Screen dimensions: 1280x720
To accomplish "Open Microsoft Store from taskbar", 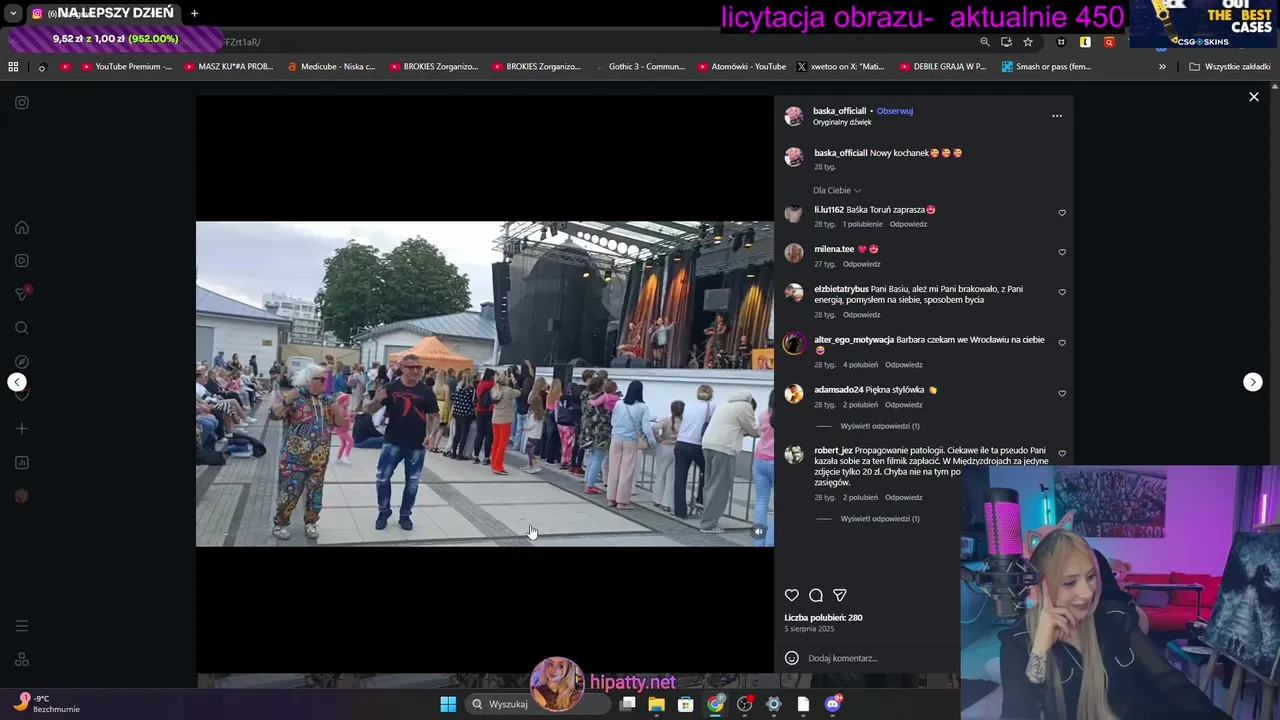I will pyautogui.click(x=686, y=704).
